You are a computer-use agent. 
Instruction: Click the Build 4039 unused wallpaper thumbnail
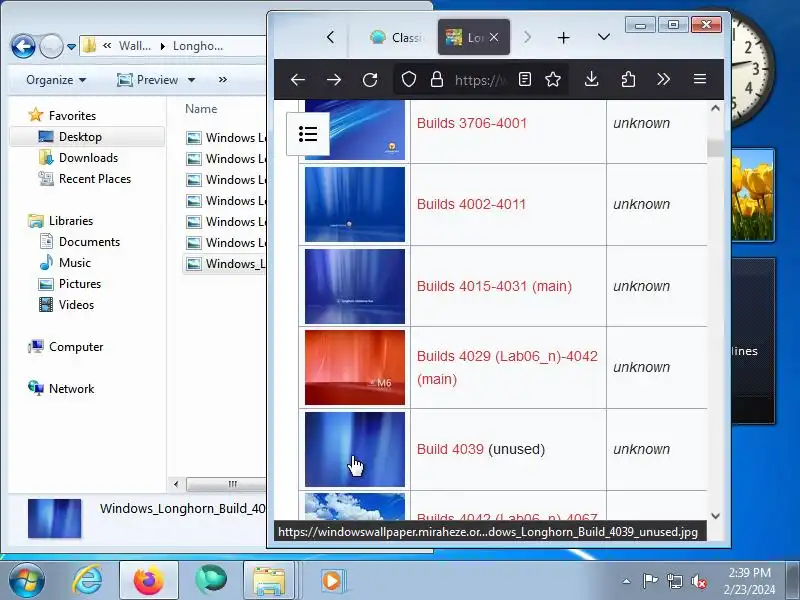click(x=355, y=449)
